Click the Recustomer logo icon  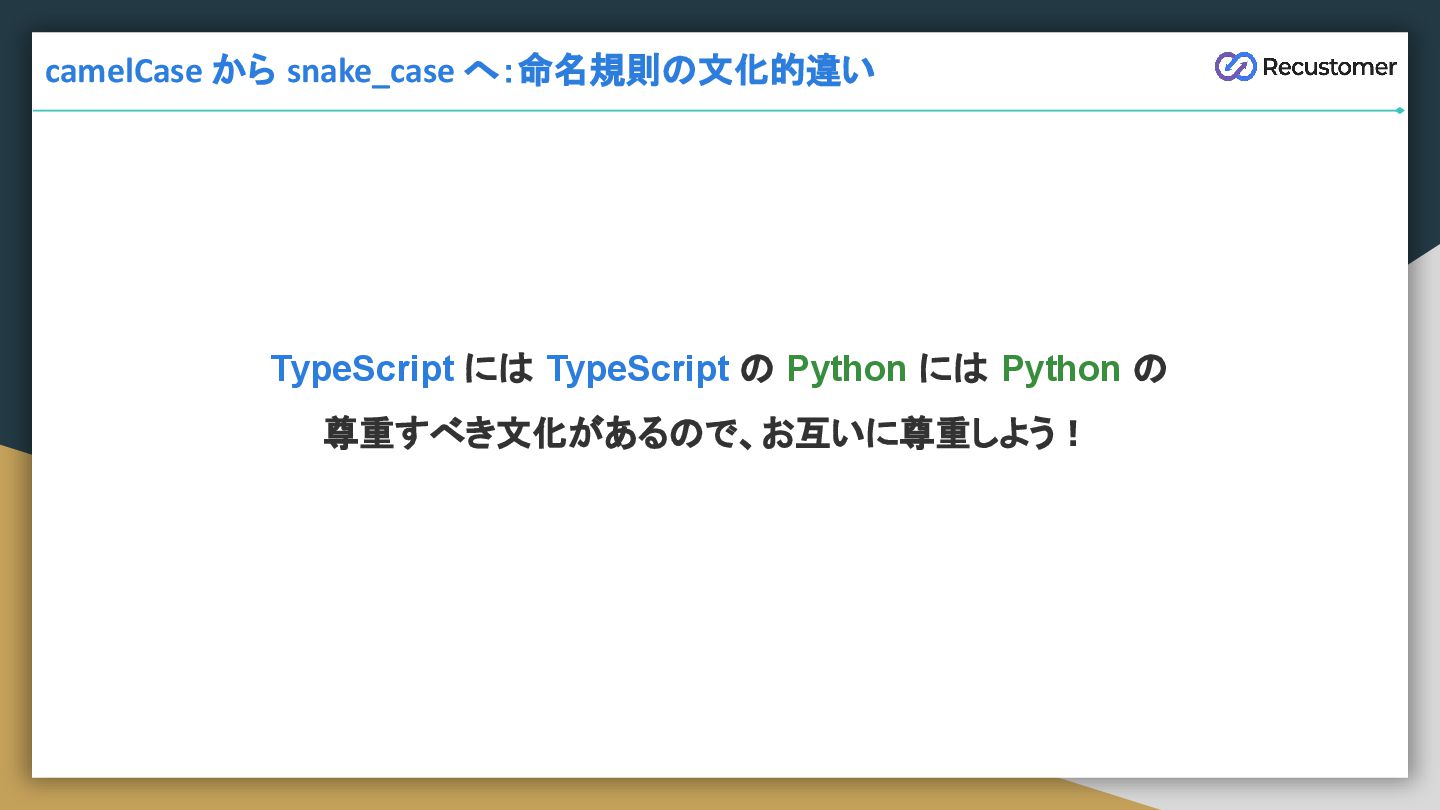1235,67
